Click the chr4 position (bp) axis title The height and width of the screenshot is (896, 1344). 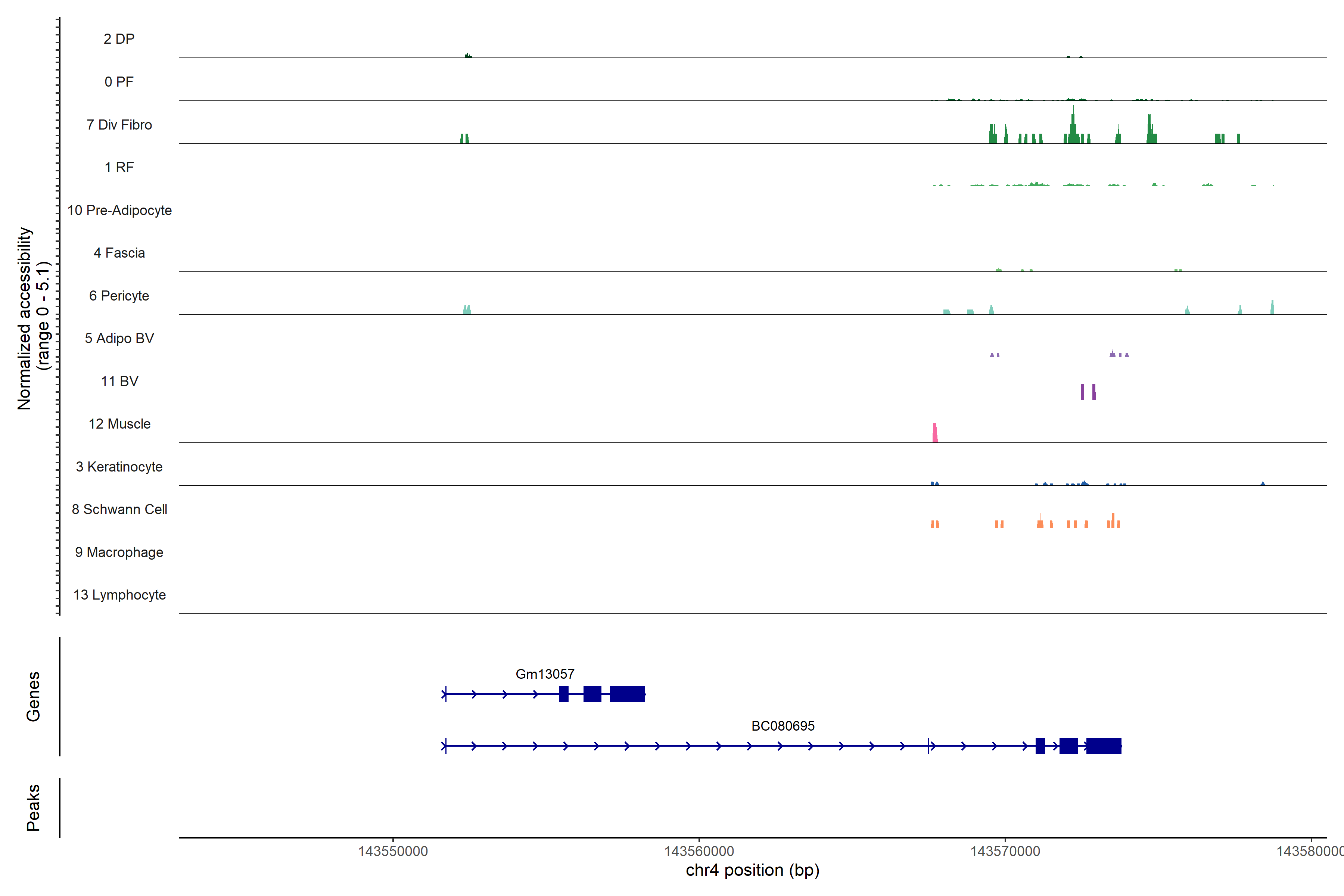752,870
